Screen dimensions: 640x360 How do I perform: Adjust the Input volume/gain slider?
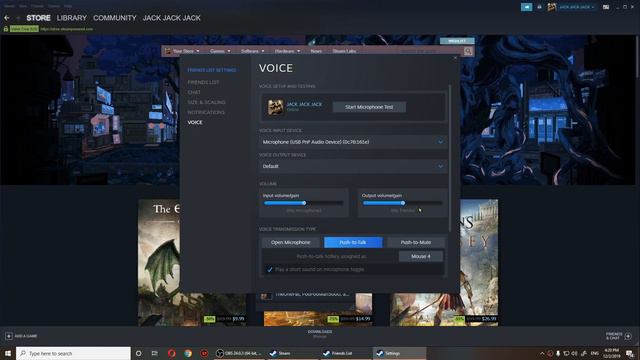coord(303,203)
